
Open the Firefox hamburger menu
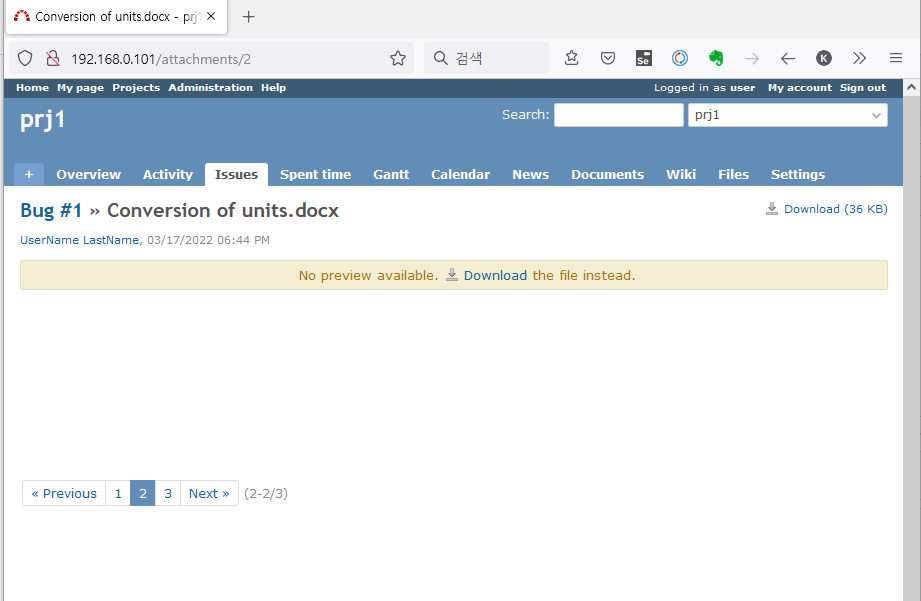pos(895,58)
